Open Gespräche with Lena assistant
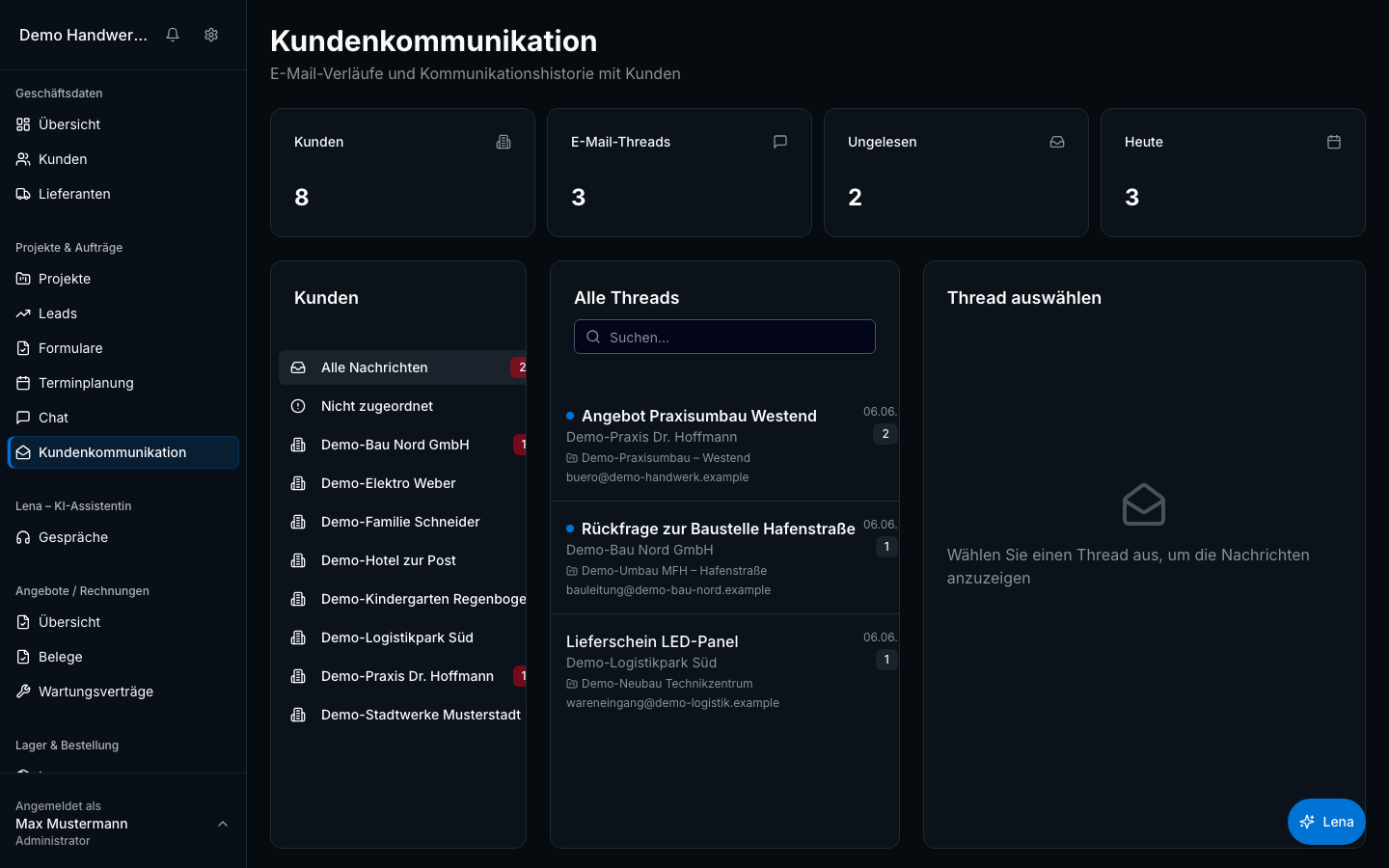Image resolution: width=1389 pixels, height=868 pixels. (123, 537)
